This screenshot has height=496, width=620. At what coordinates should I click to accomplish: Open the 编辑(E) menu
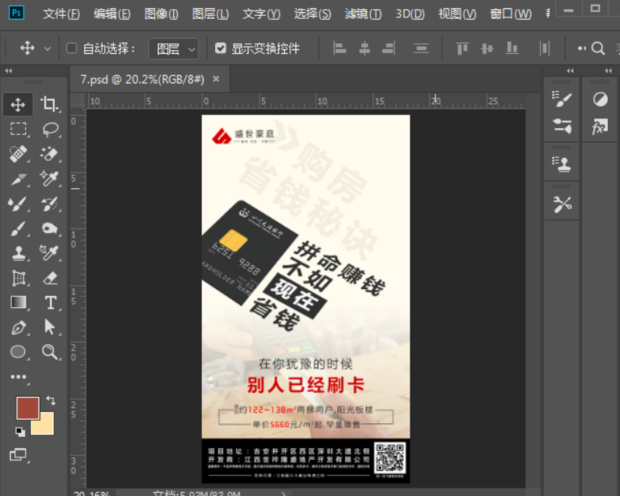pos(112,14)
